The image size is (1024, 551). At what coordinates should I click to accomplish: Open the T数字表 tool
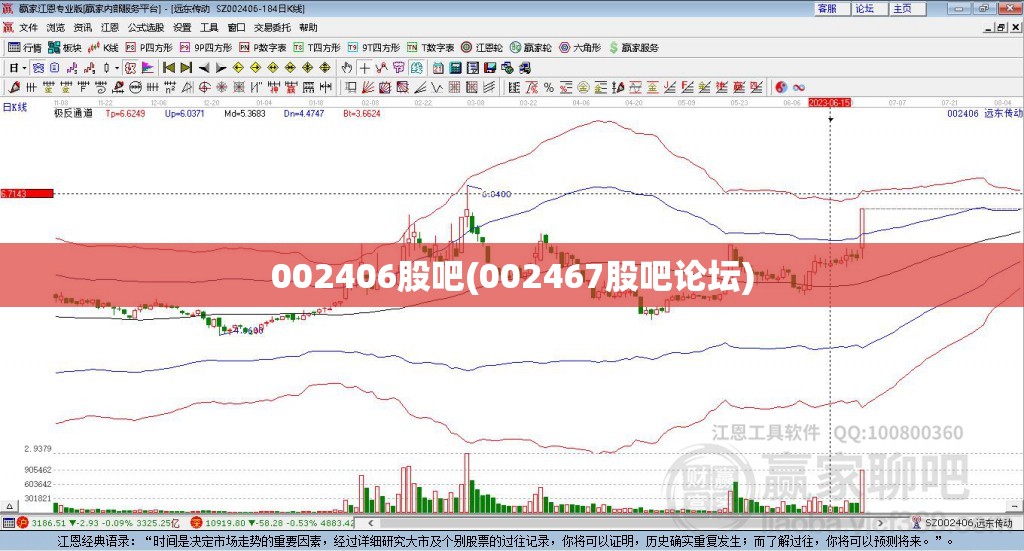(430, 48)
